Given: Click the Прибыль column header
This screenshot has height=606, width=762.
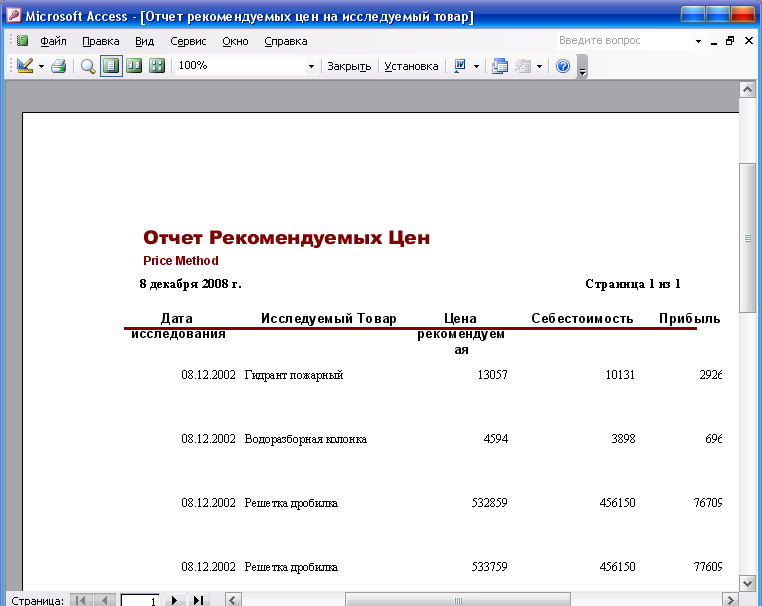Looking at the screenshot, I should 690,318.
